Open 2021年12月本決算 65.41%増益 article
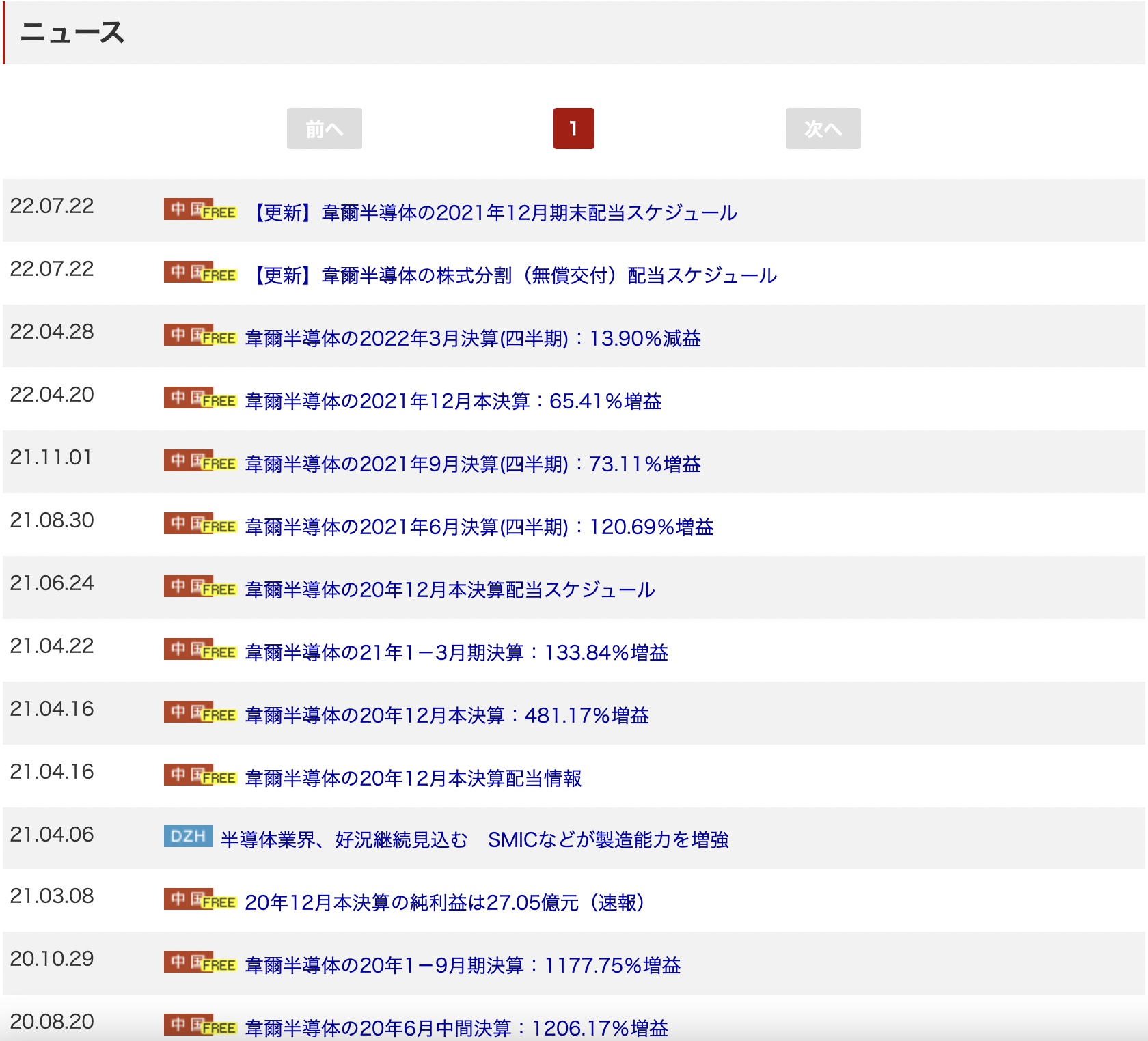This screenshot has width=1148, height=1041. (x=453, y=401)
